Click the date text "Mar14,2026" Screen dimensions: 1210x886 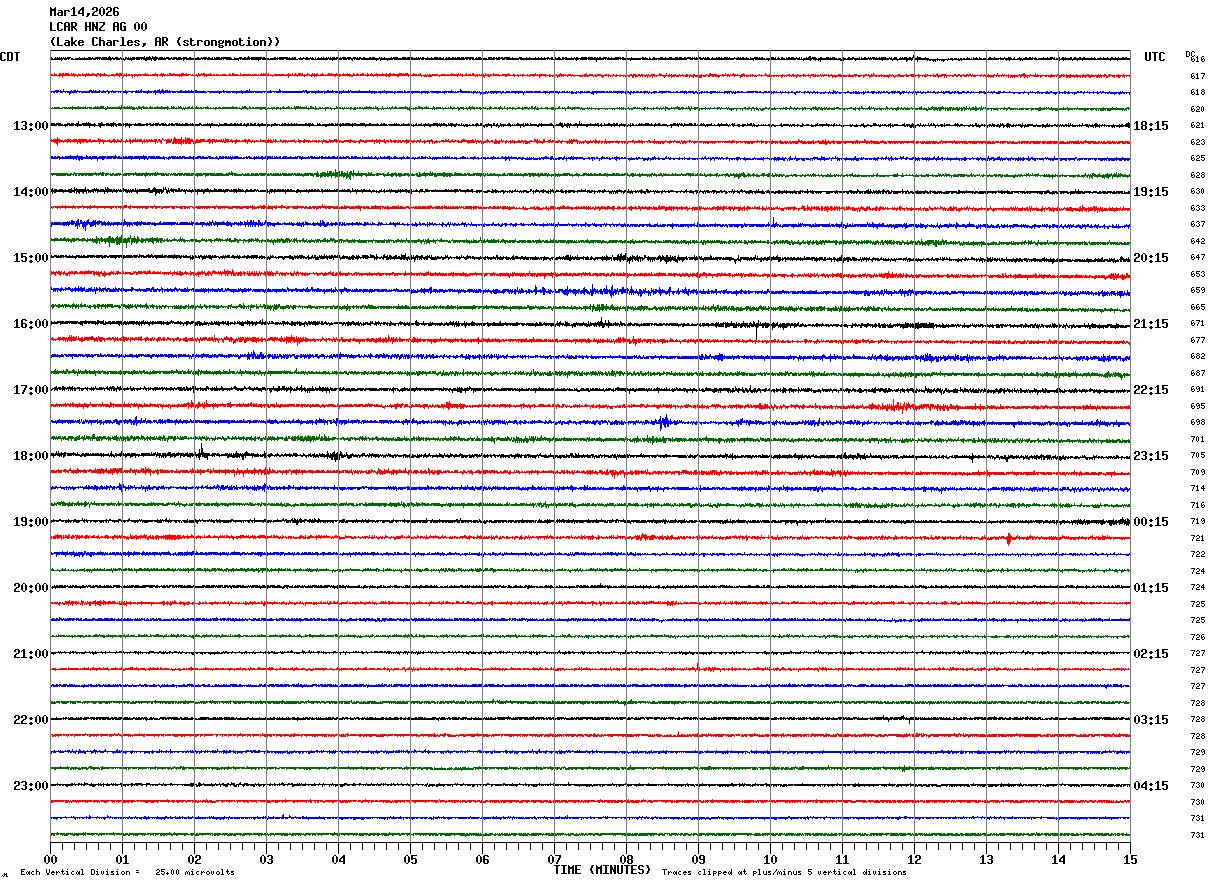(84, 12)
